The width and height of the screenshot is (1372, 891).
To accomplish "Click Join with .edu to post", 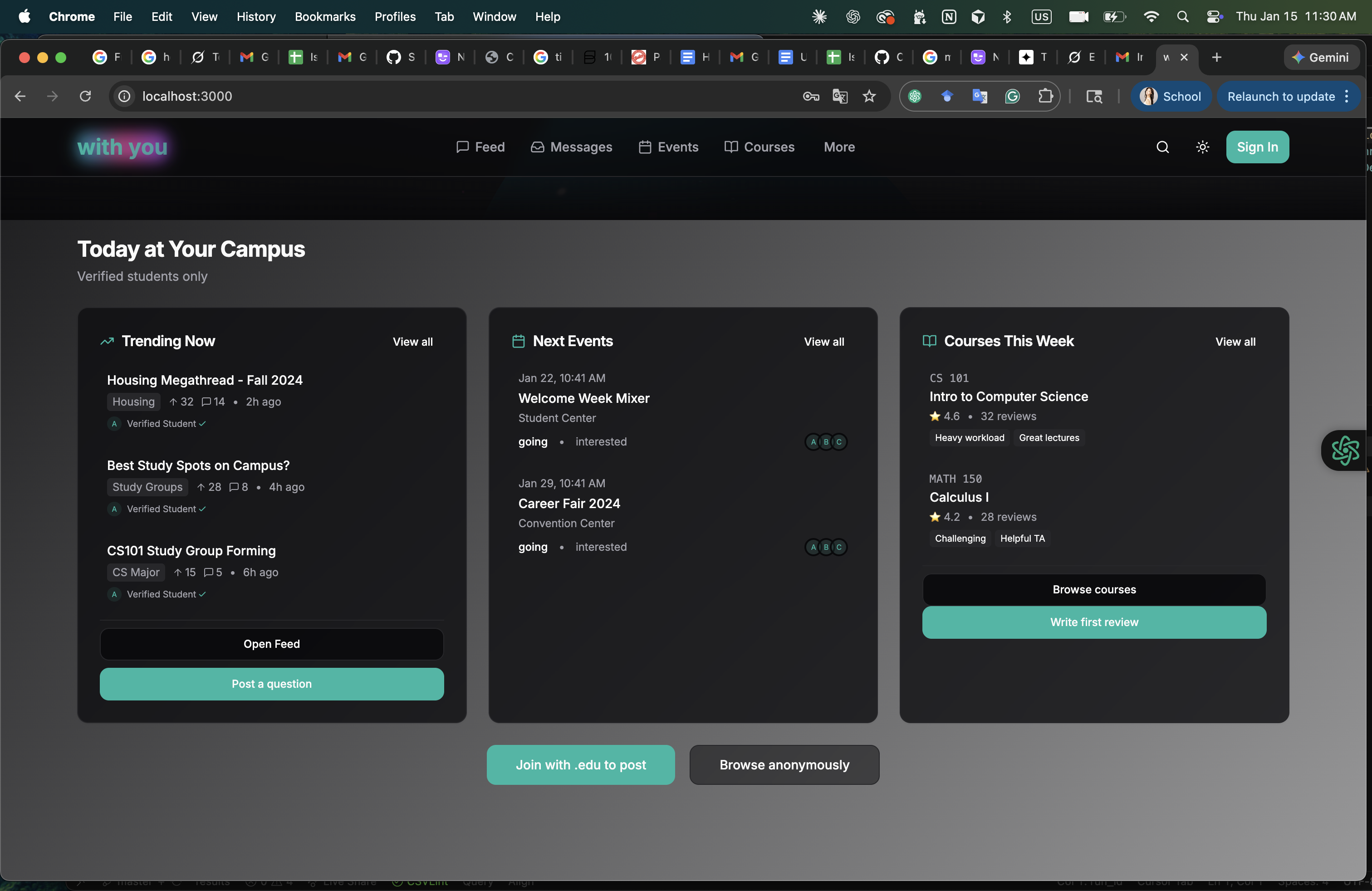I will coord(580,764).
